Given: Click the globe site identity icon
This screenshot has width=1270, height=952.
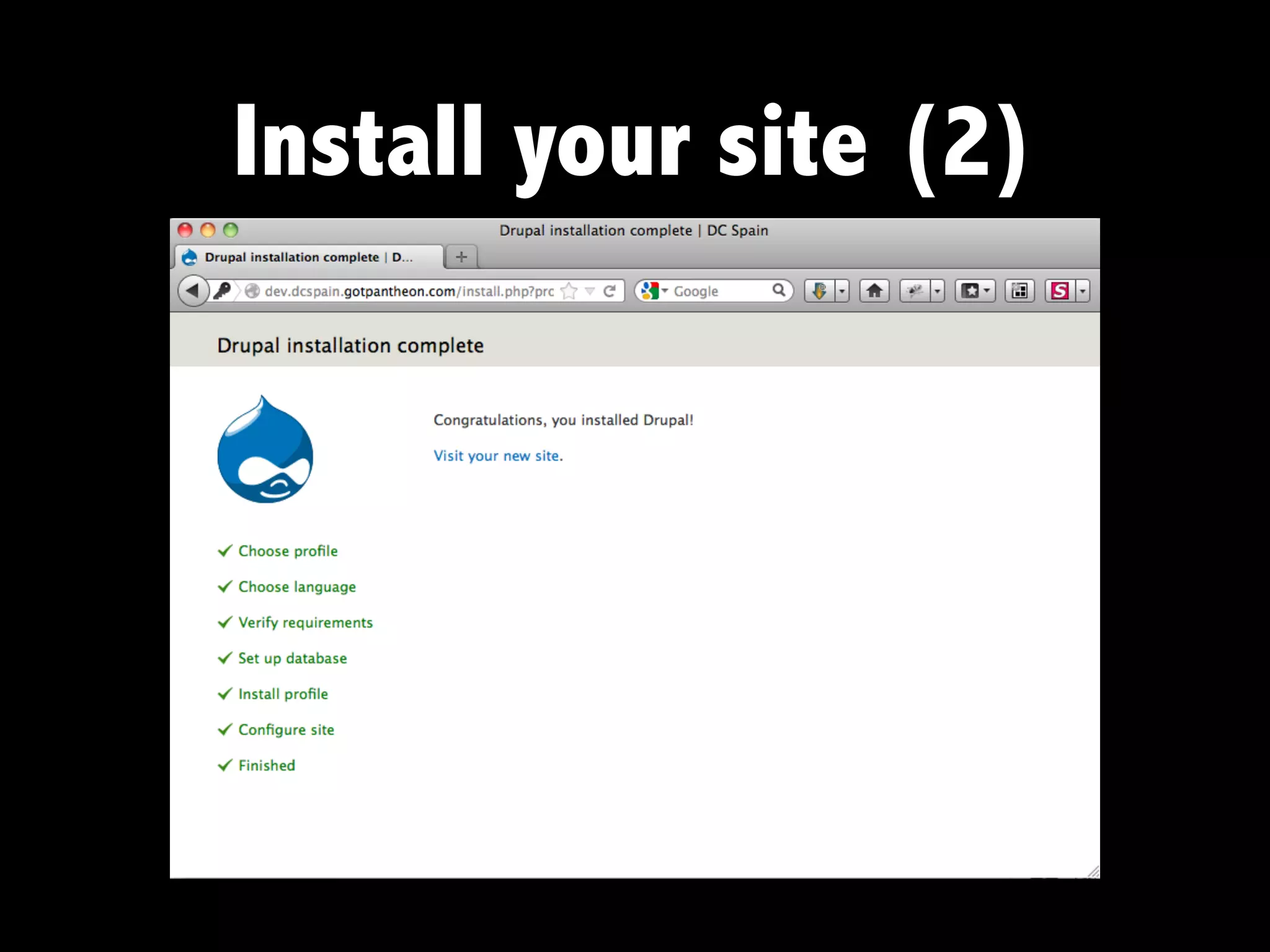Looking at the screenshot, I should click(252, 291).
